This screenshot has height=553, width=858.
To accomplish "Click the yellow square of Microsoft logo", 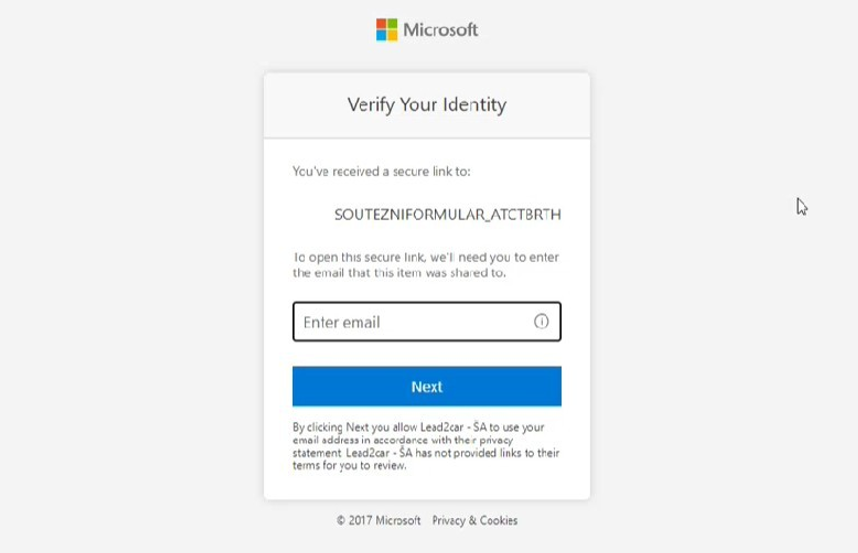I will (x=392, y=35).
